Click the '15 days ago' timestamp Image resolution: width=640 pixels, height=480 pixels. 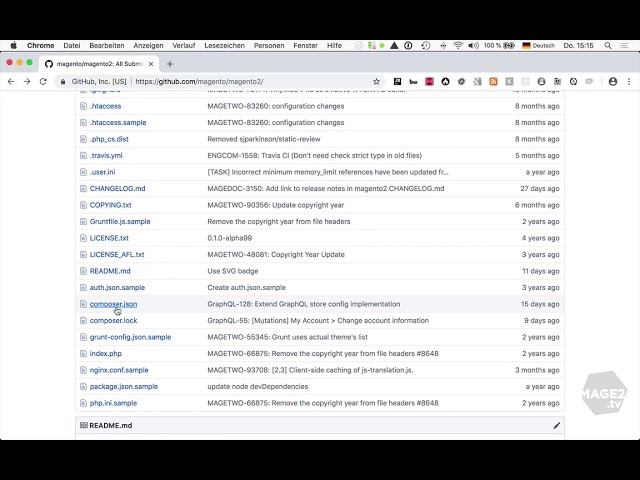(540, 304)
